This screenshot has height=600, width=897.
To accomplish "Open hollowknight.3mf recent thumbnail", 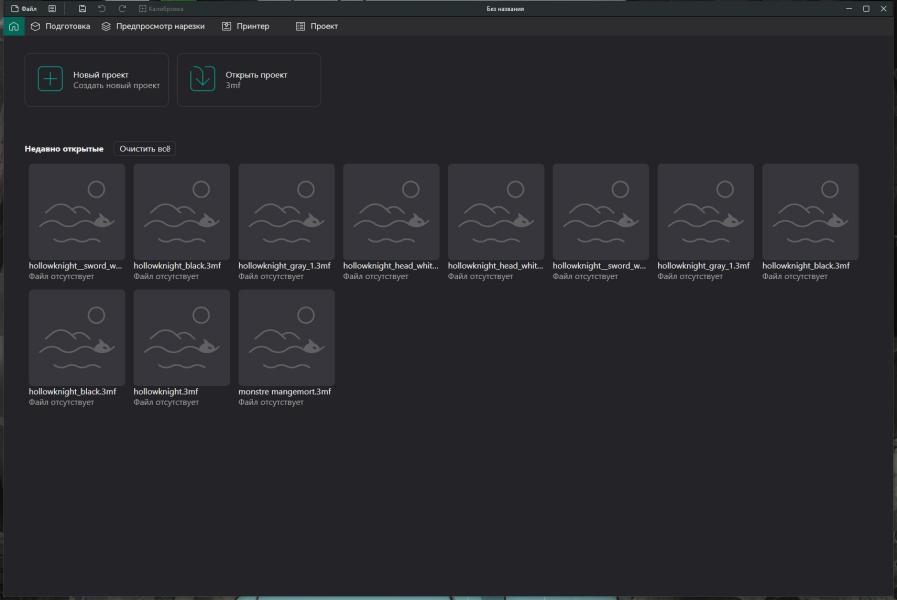I will point(181,338).
